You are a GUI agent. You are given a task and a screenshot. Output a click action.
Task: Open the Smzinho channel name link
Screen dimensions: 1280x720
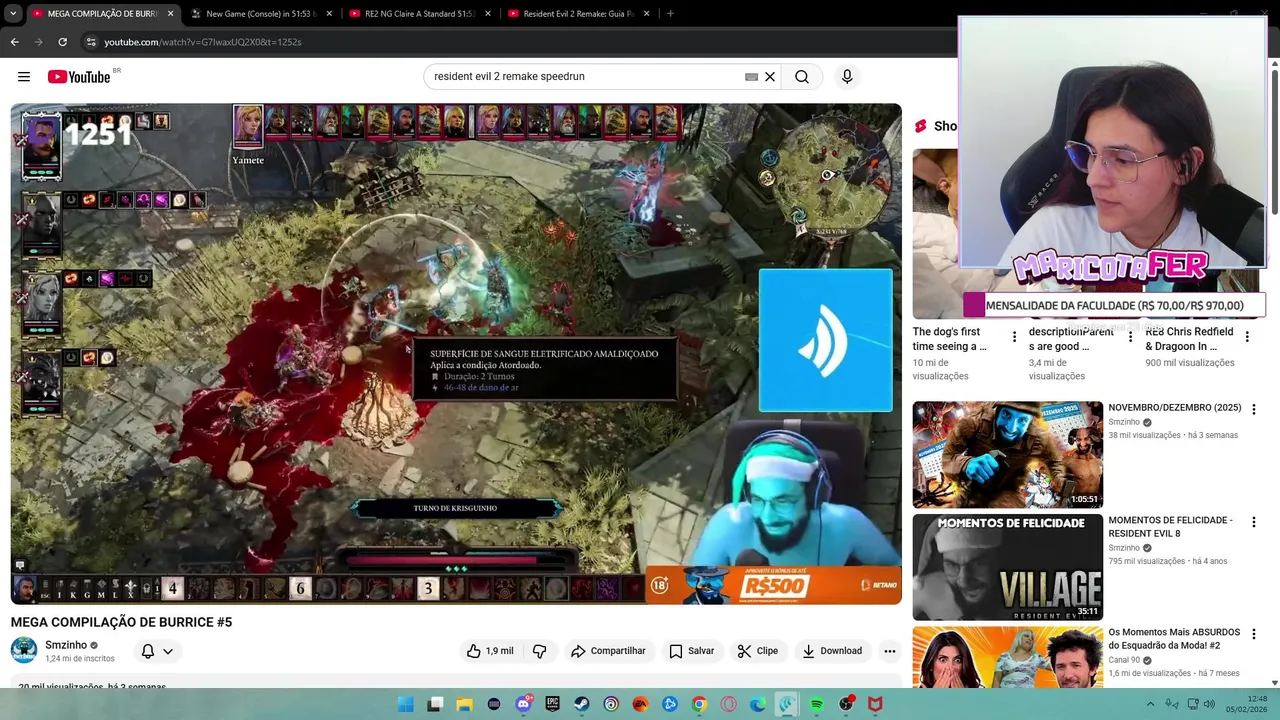(66, 645)
